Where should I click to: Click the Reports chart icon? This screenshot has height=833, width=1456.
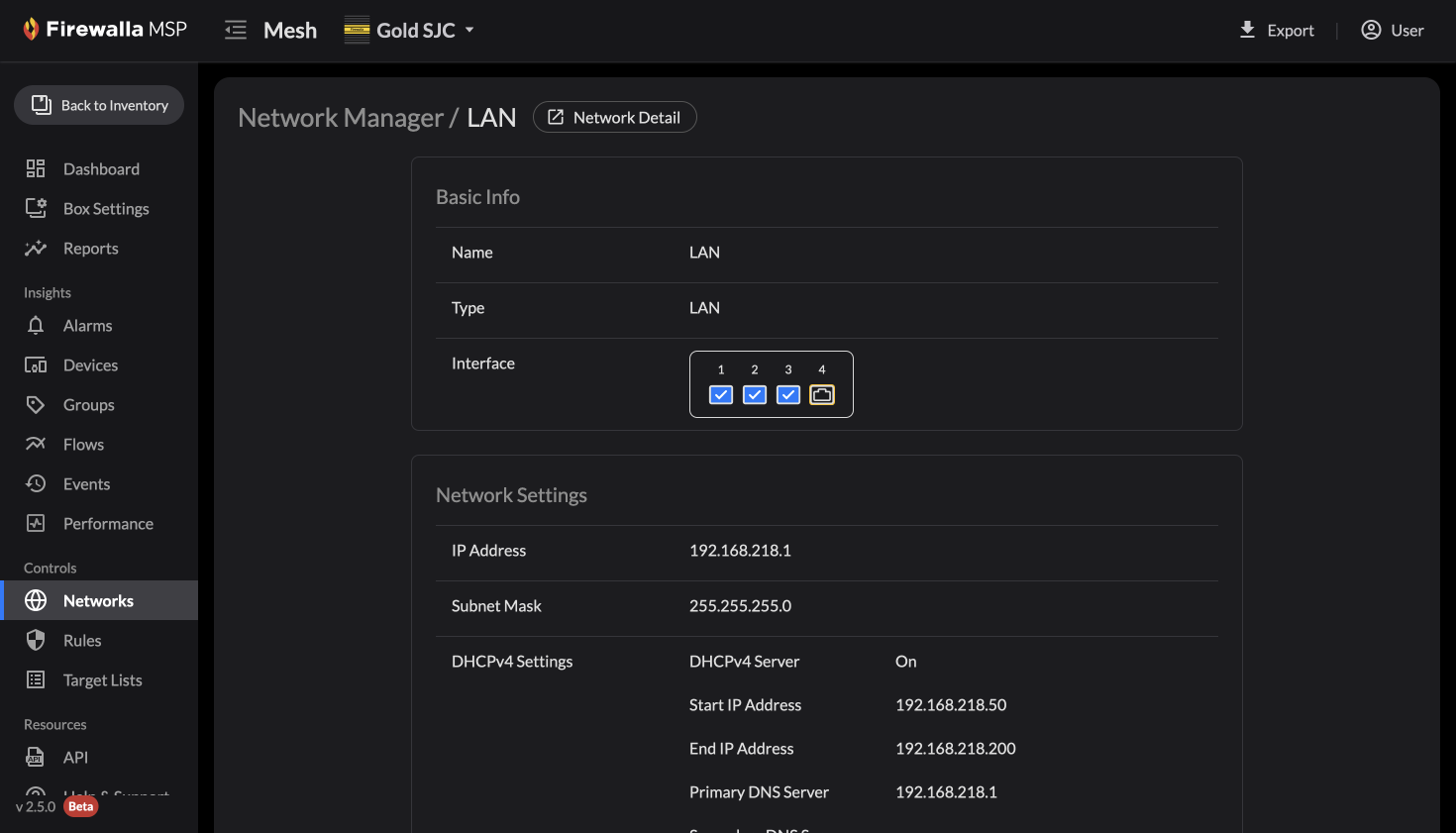[36, 248]
